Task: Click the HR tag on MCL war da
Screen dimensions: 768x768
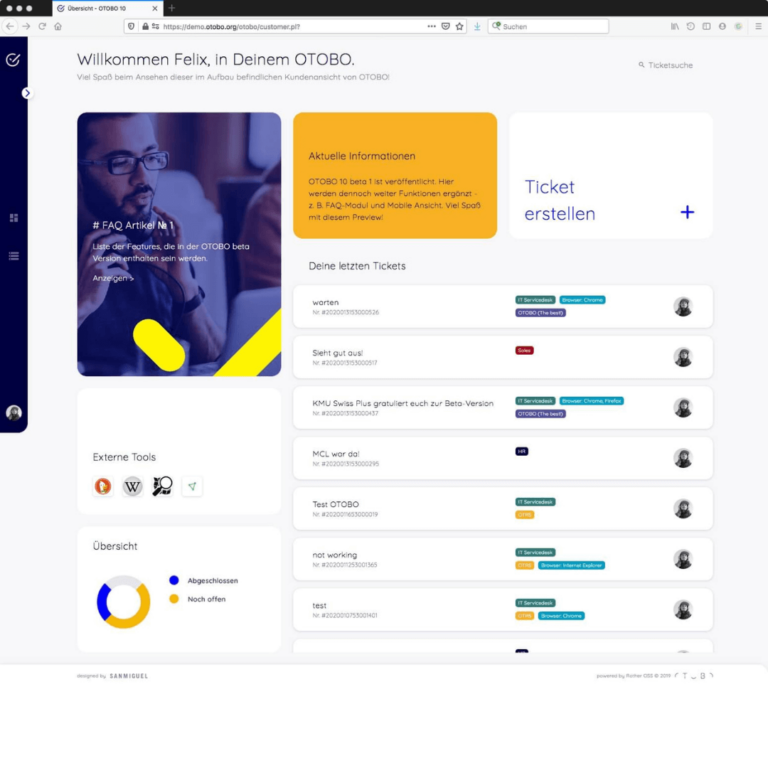Action: (522, 451)
